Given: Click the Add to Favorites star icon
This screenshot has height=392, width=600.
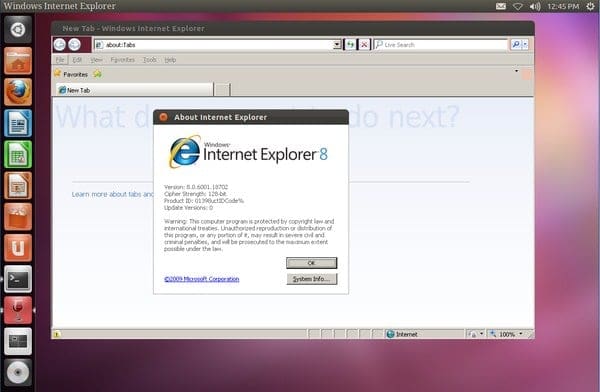Looking at the screenshot, I should 98,74.
